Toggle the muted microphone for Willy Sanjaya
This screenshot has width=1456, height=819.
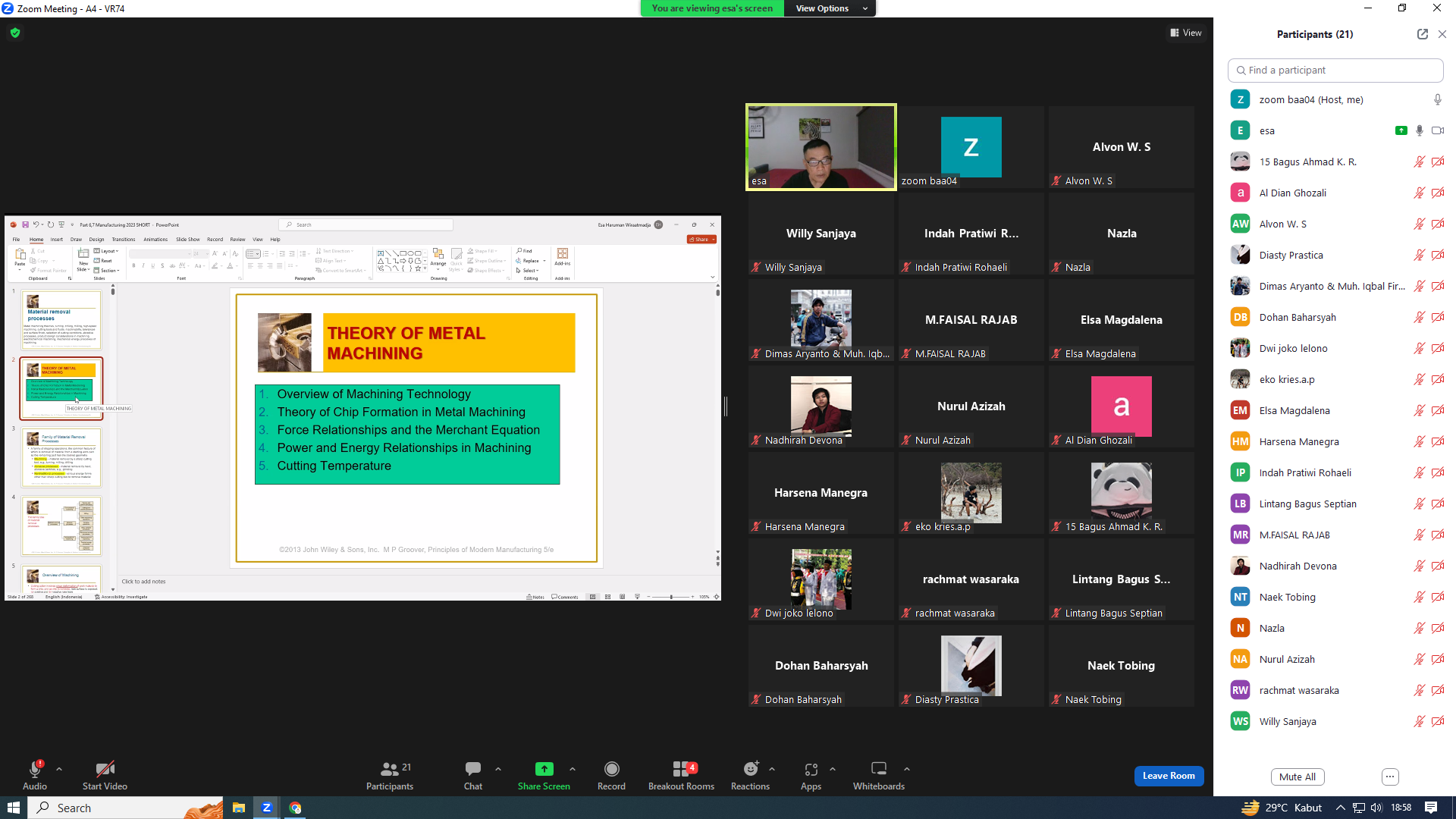point(1420,721)
